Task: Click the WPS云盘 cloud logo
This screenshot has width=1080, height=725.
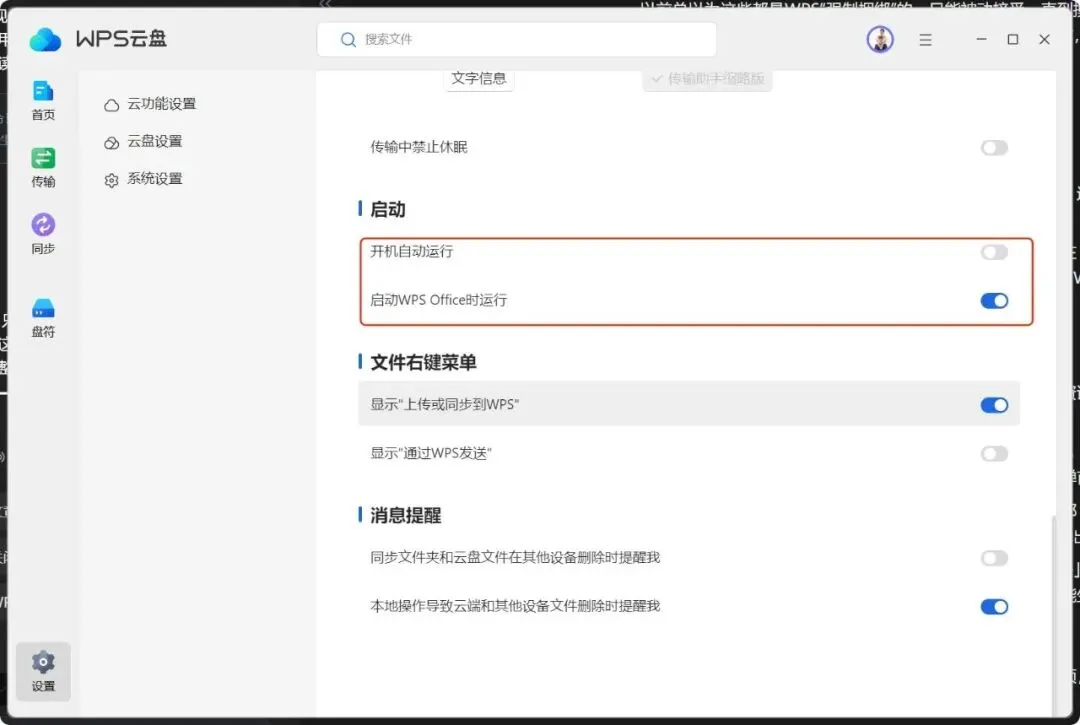Action: pos(45,39)
